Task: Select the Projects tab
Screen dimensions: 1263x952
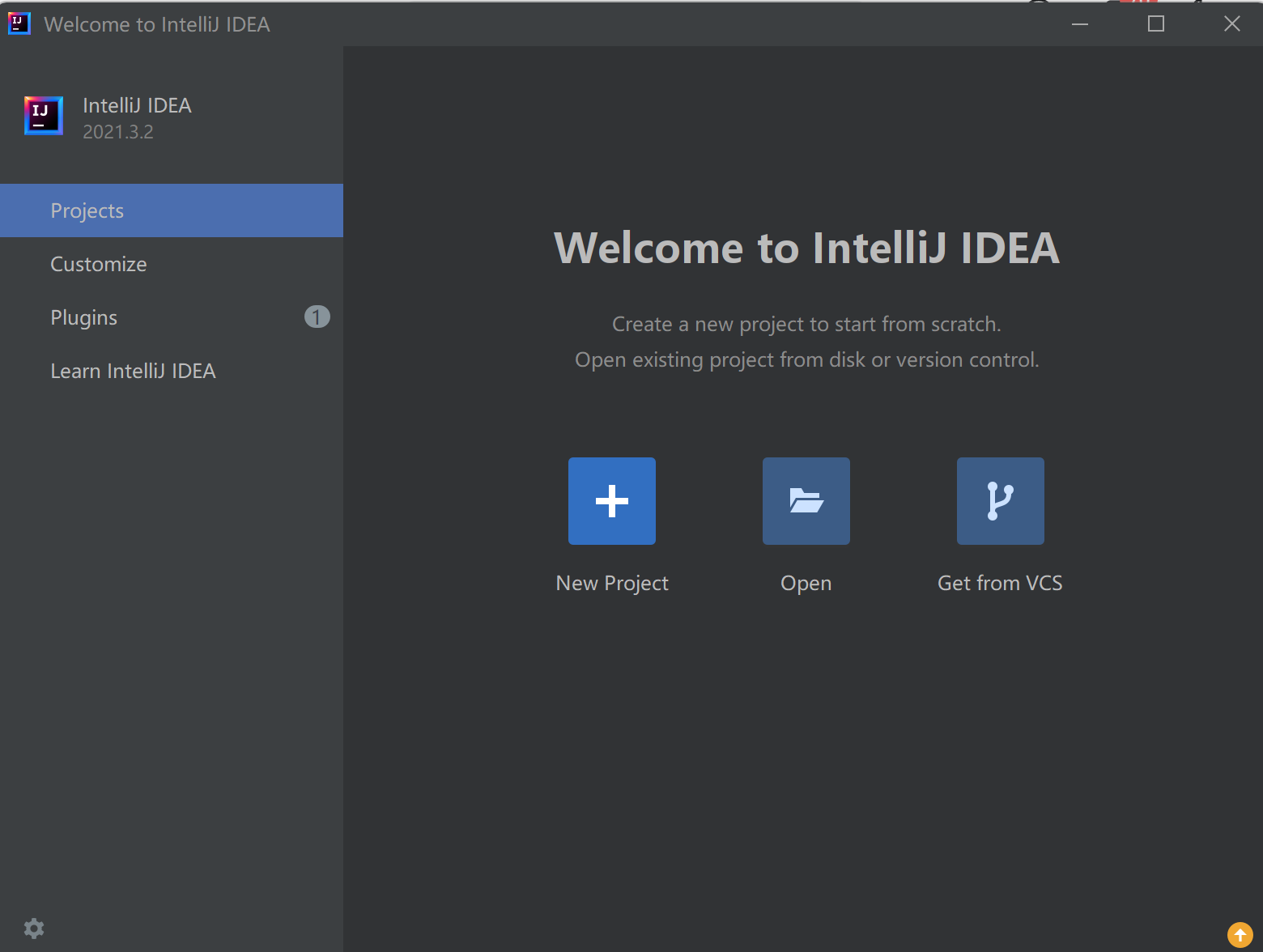Action: (172, 210)
